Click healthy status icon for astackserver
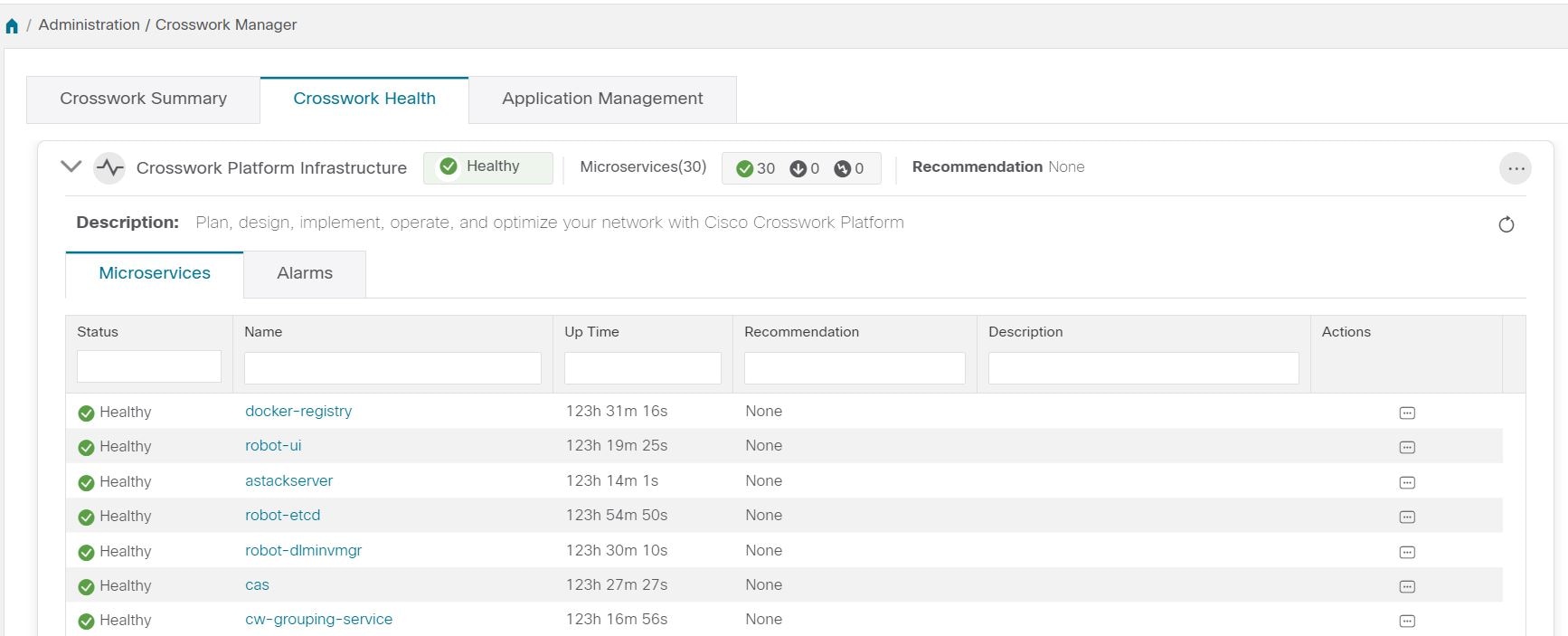This screenshot has height=636, width=1568. tap(86, 483)
